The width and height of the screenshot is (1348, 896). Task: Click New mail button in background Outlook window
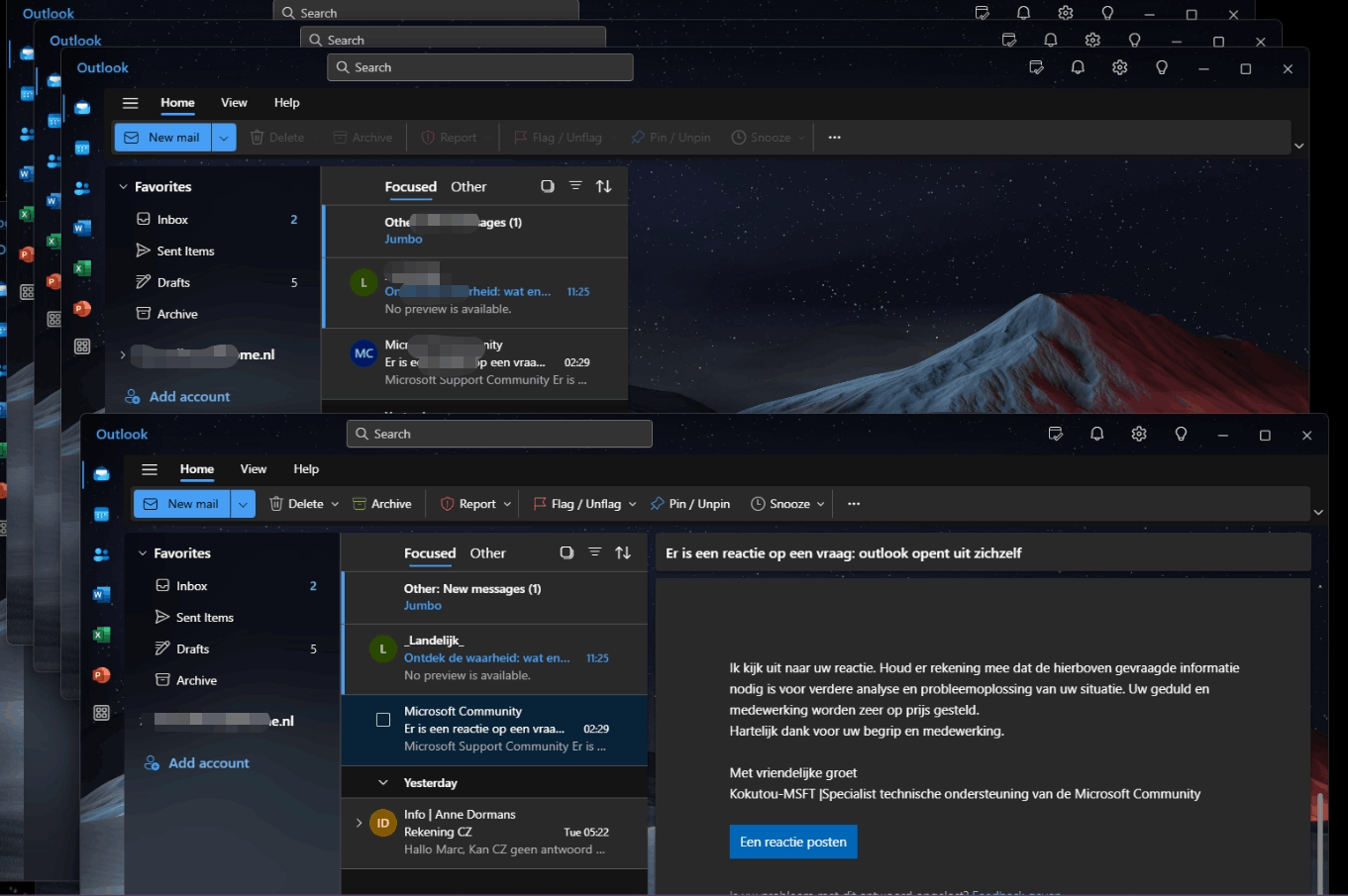pos(163,138)
